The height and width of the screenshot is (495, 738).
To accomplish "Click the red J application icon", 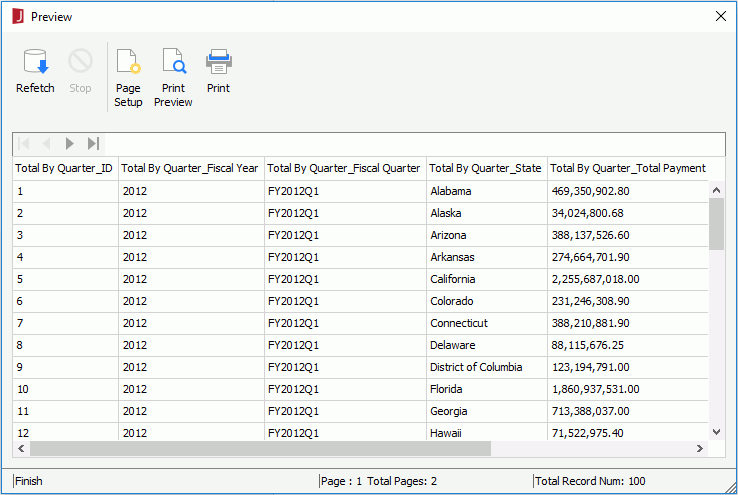I will tap(18, 16).
